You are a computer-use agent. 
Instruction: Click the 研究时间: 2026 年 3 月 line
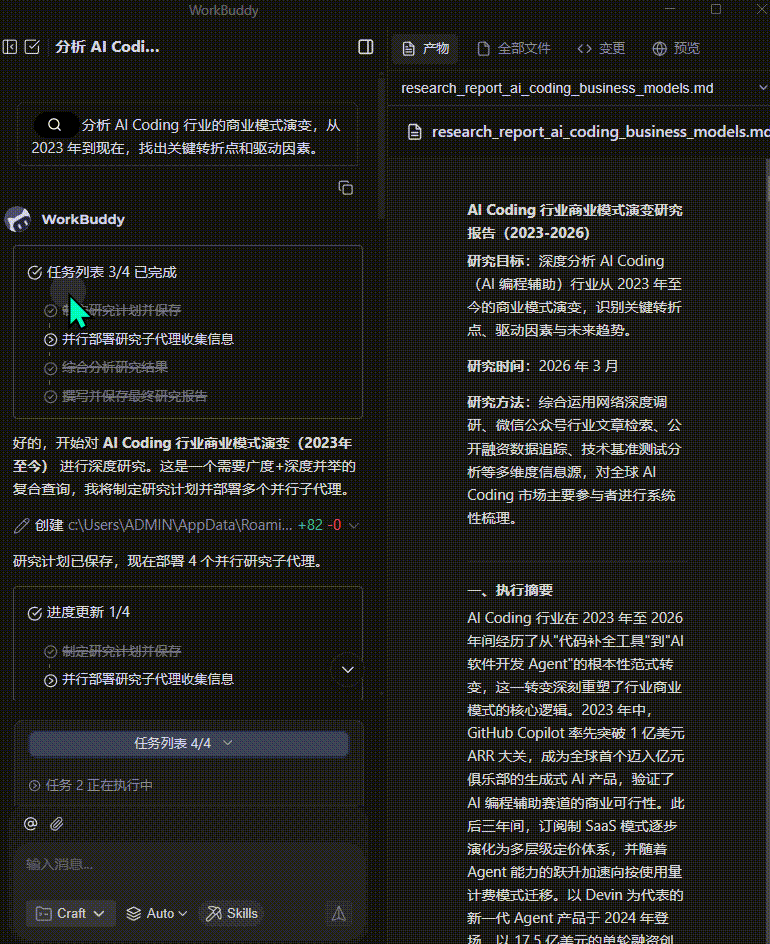542,366
